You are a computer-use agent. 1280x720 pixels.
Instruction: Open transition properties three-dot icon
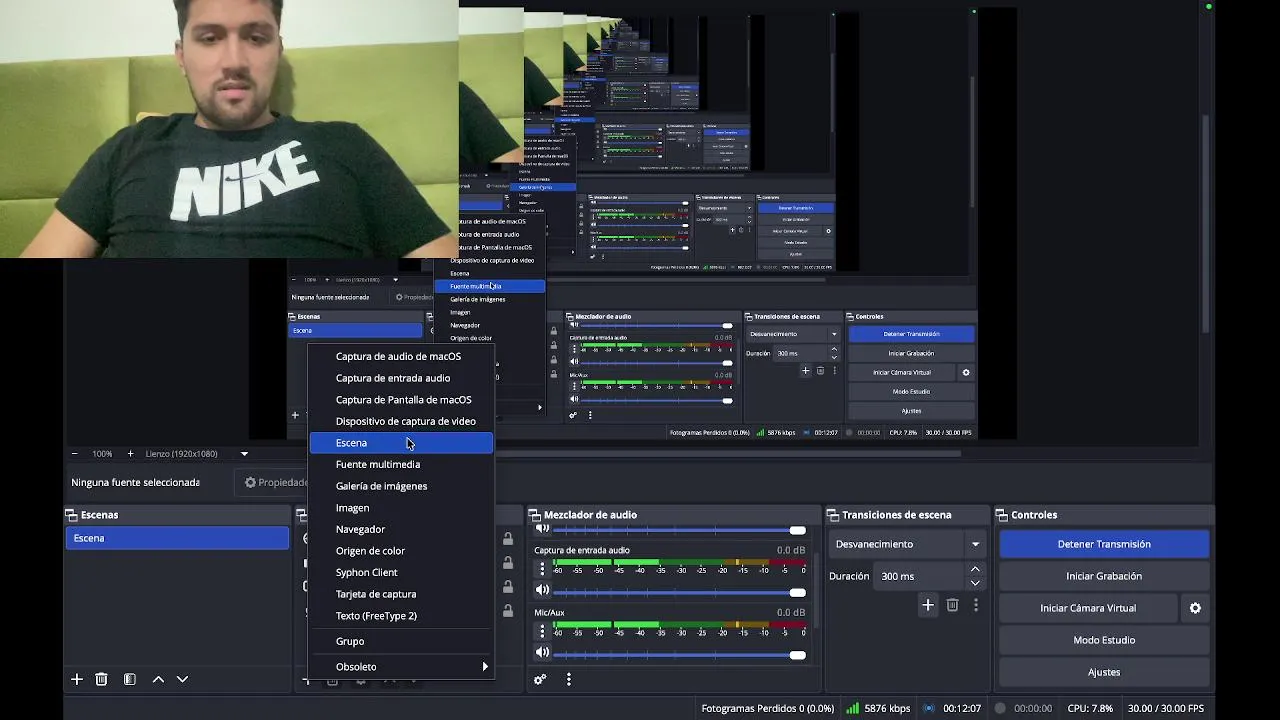tap(976, 605)
